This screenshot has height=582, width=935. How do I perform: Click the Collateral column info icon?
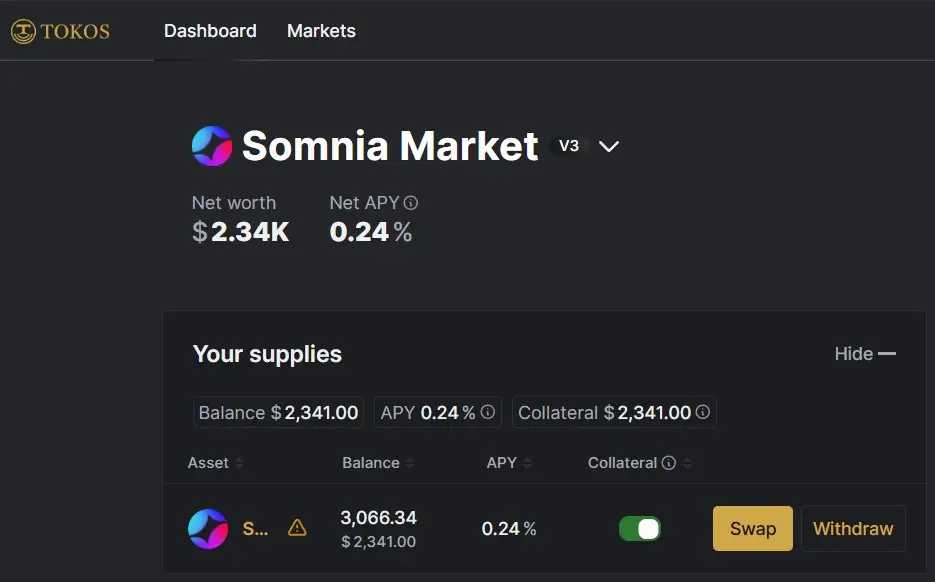669,463
